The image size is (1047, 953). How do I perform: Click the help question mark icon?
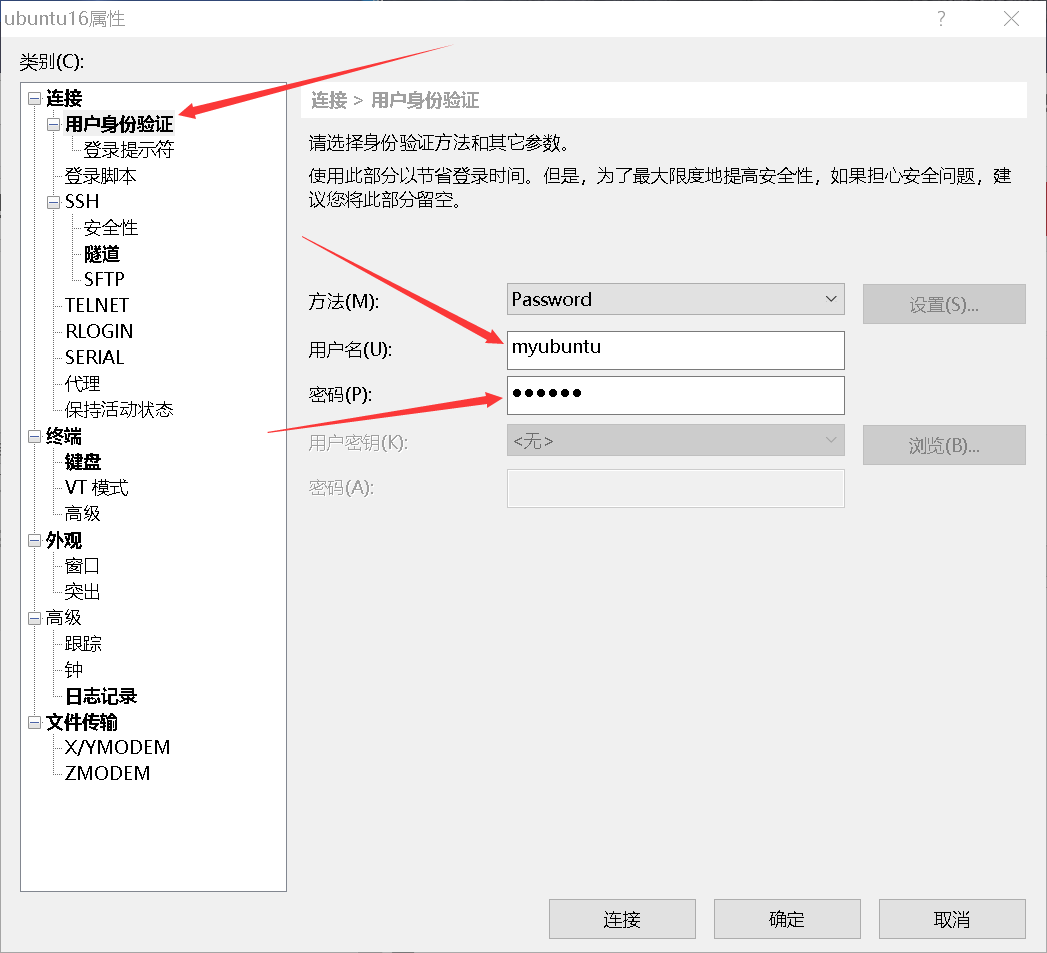point(940,18)
